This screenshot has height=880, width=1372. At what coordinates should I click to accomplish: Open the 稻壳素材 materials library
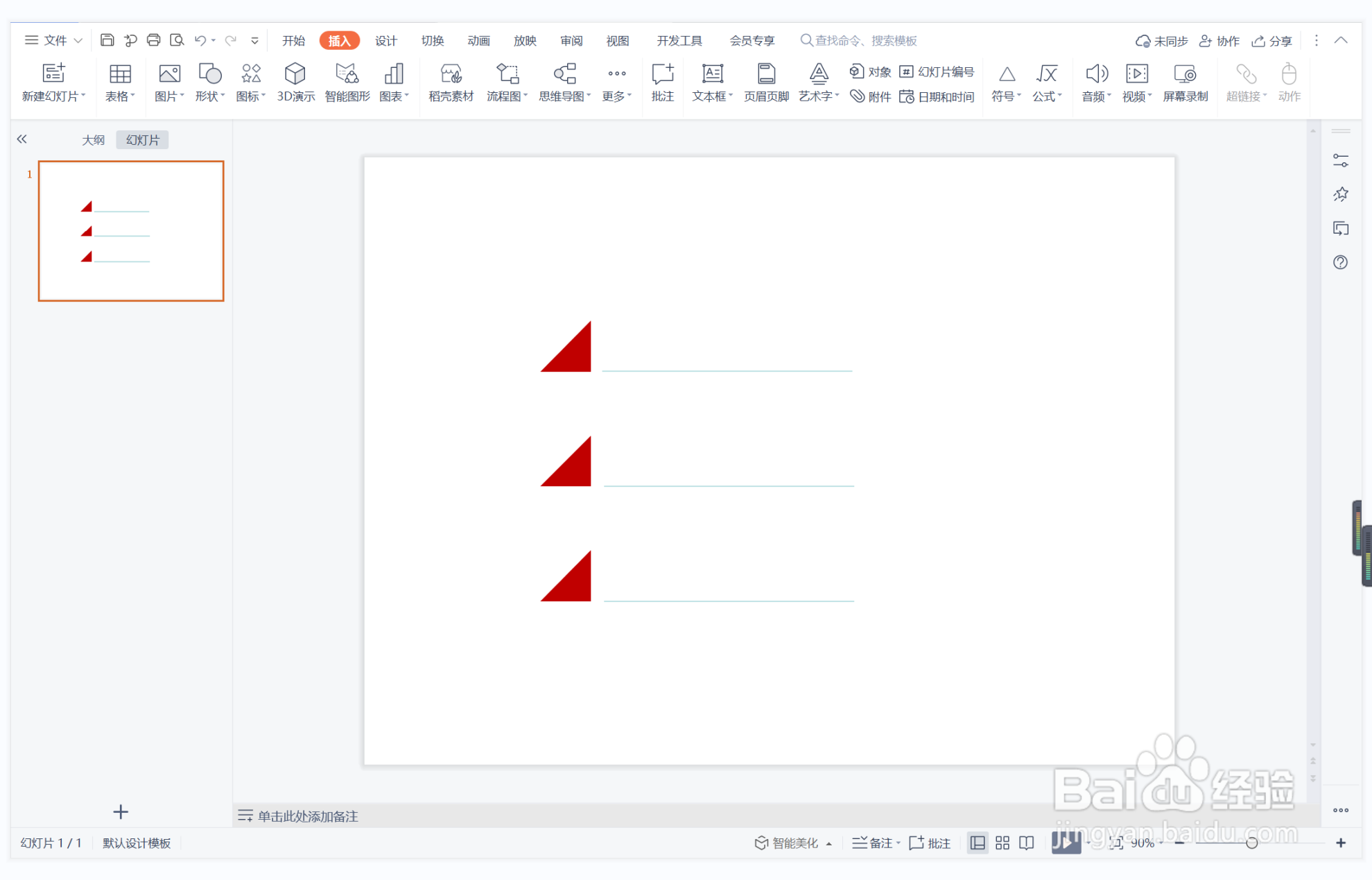click(x=451, y=74)
